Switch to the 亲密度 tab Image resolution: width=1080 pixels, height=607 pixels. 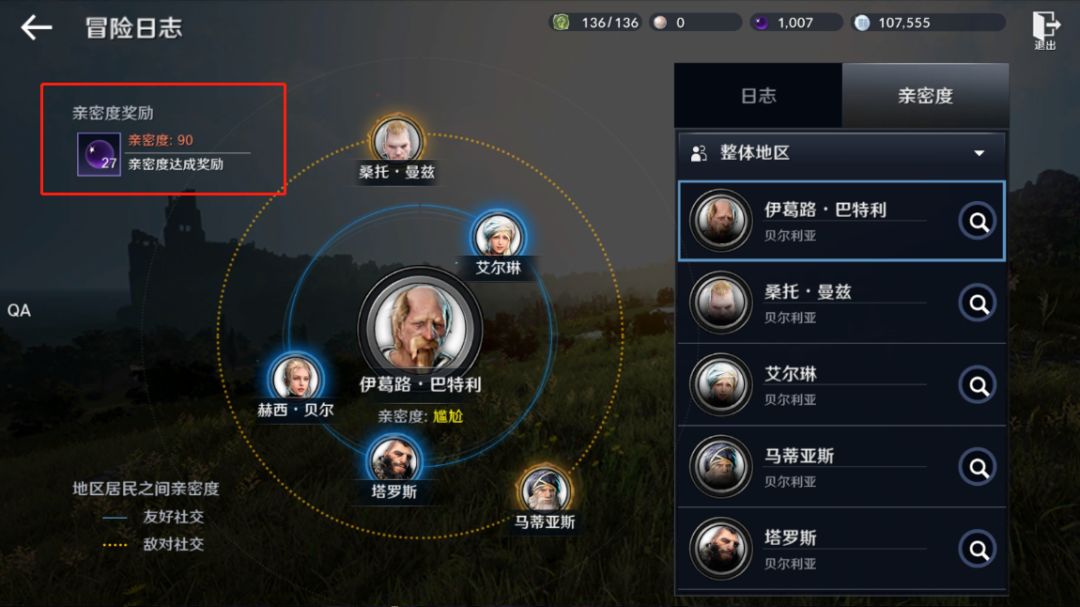pos(925,96)
